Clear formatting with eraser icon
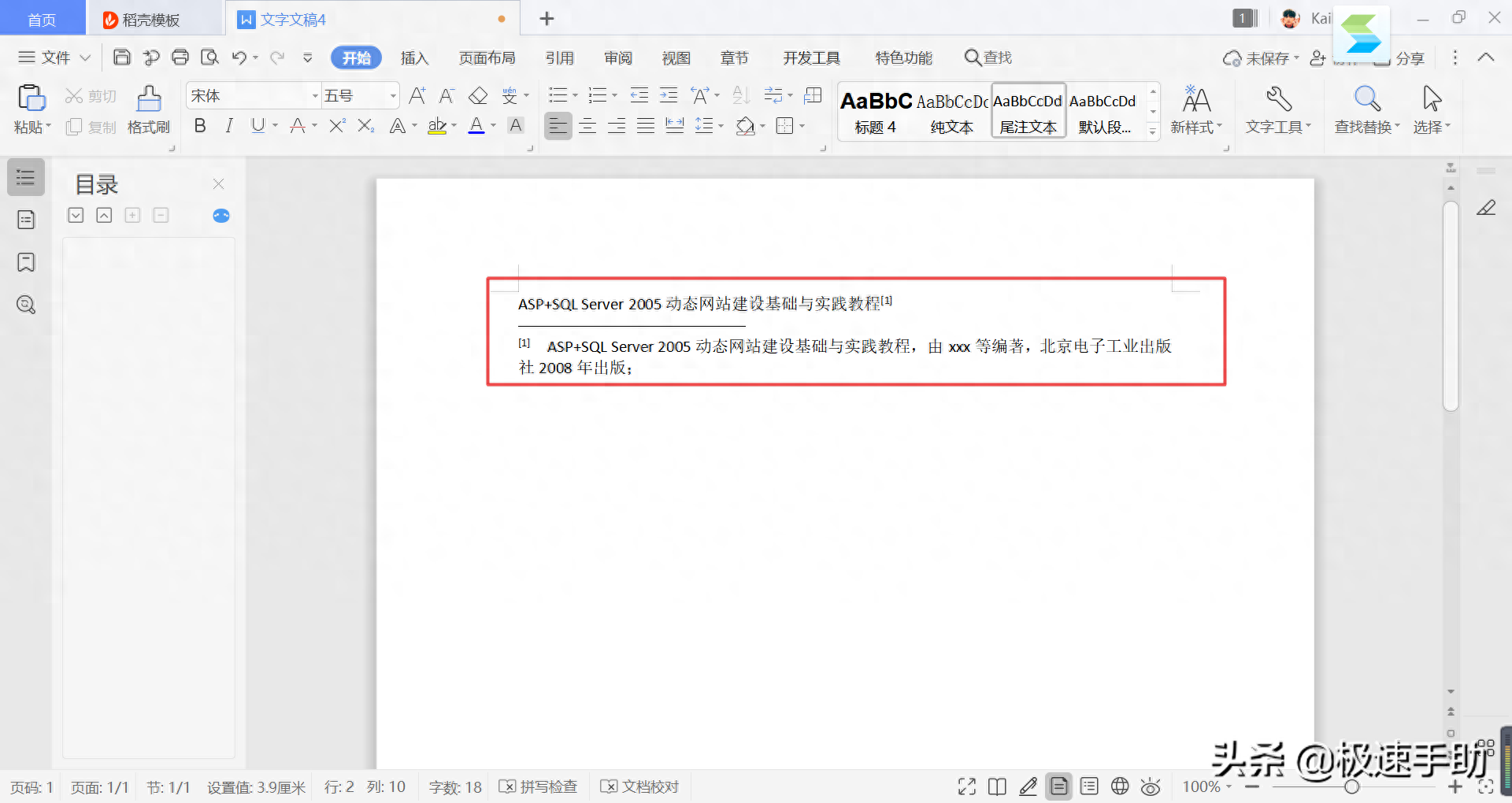The width and height of the screenshot is (1512, 803). (x=478, y=96)
